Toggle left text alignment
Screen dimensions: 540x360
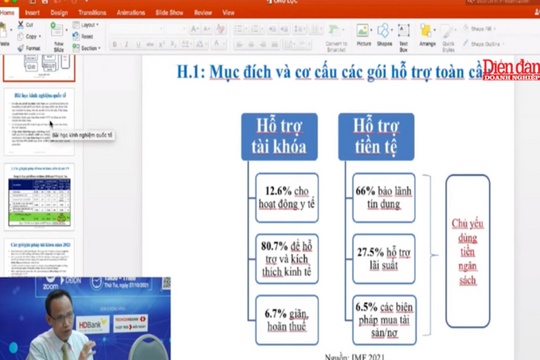[240, 44]
